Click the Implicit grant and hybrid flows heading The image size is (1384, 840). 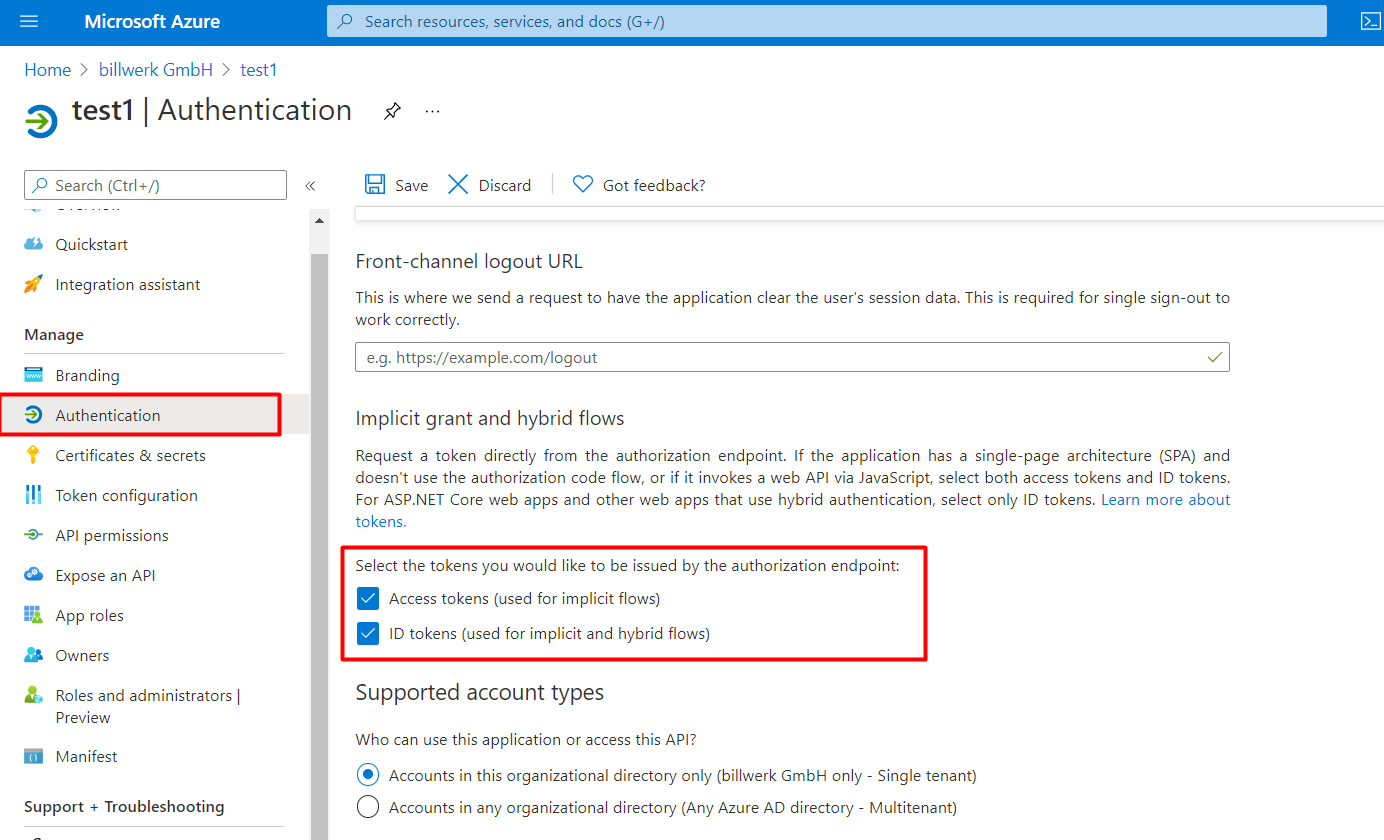coord(490,418)
